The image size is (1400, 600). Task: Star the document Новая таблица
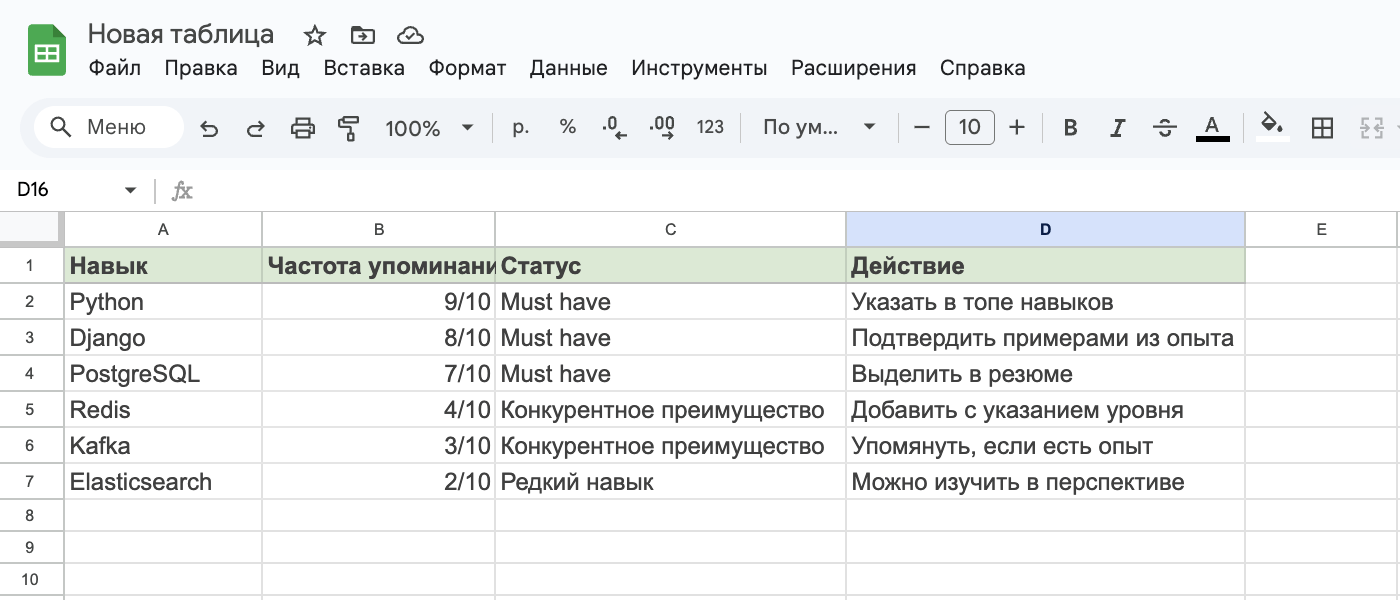[x=315, y=36]
